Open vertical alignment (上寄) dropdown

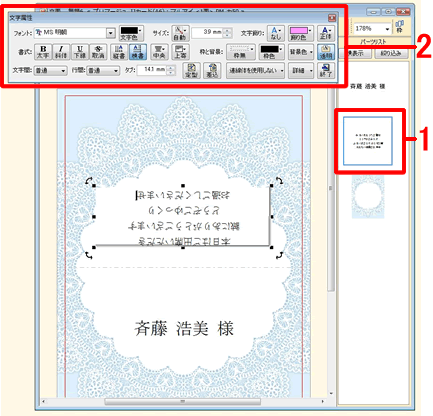point(180,52)
